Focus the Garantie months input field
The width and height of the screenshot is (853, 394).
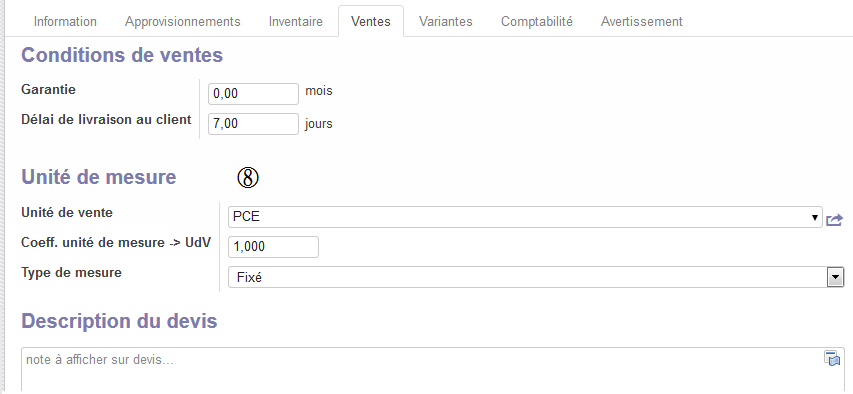coord(254,94)
